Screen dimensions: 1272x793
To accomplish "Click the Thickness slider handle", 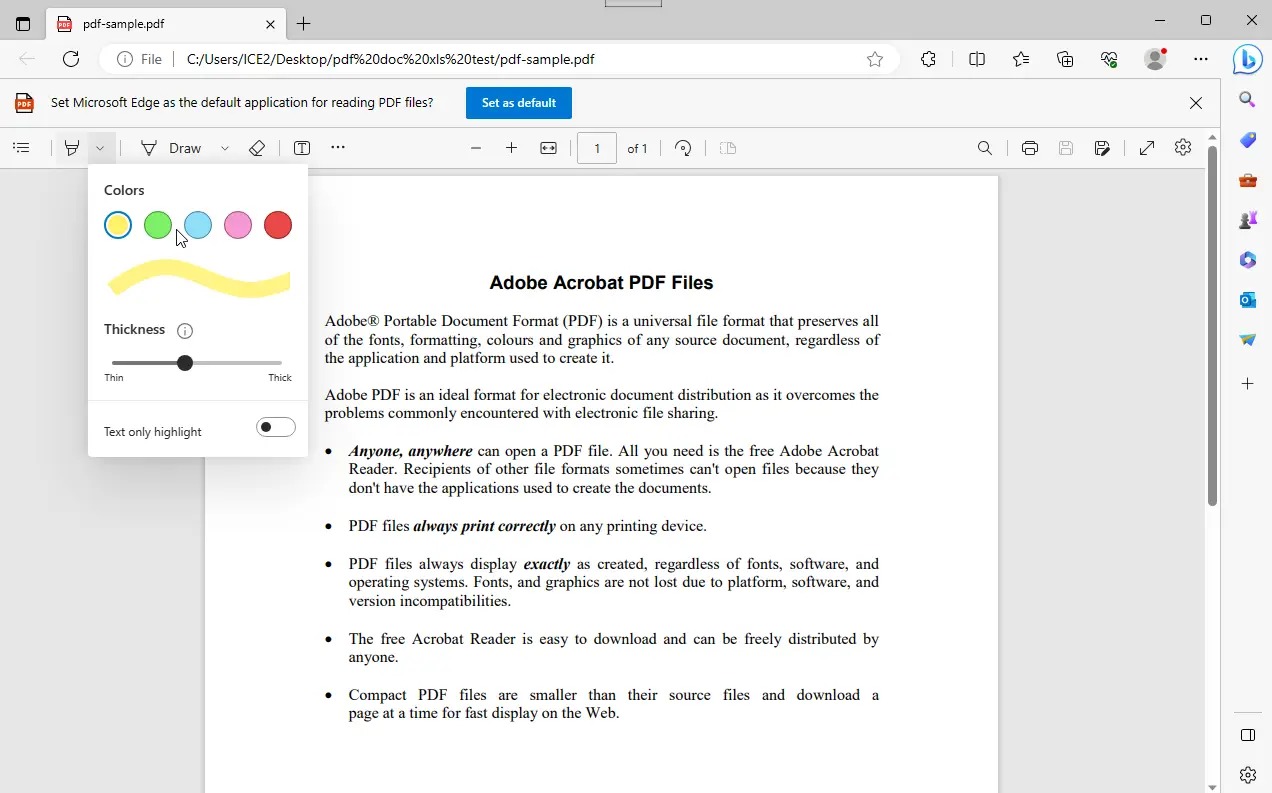I will tap(185, 363).
